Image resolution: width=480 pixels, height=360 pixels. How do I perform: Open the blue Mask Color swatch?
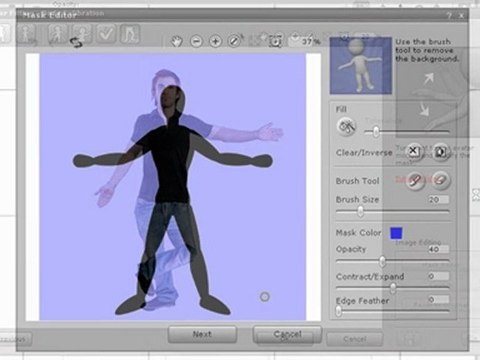(x=396, y=233)
